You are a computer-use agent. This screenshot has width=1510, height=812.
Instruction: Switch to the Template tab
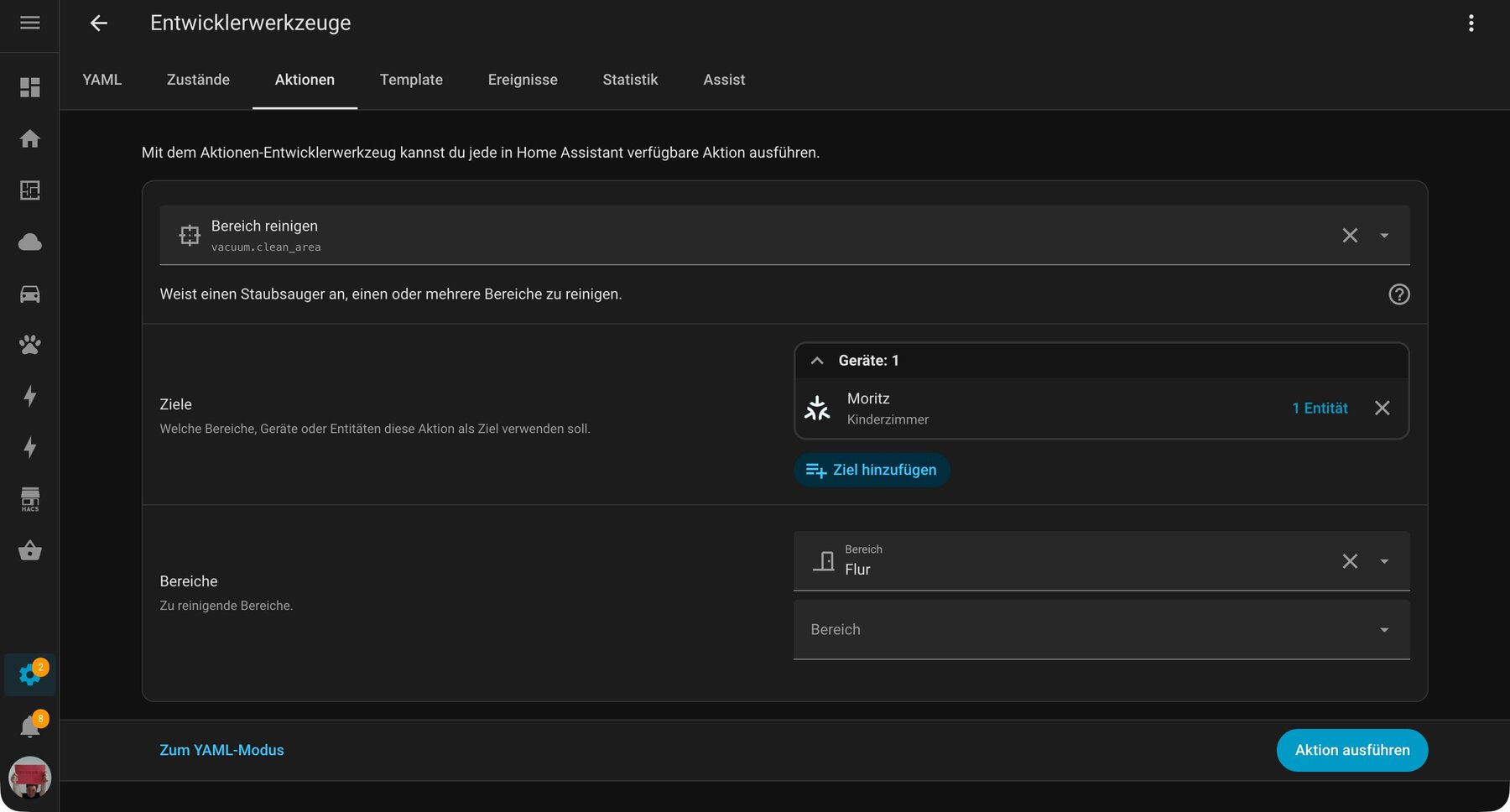[411, 80]
